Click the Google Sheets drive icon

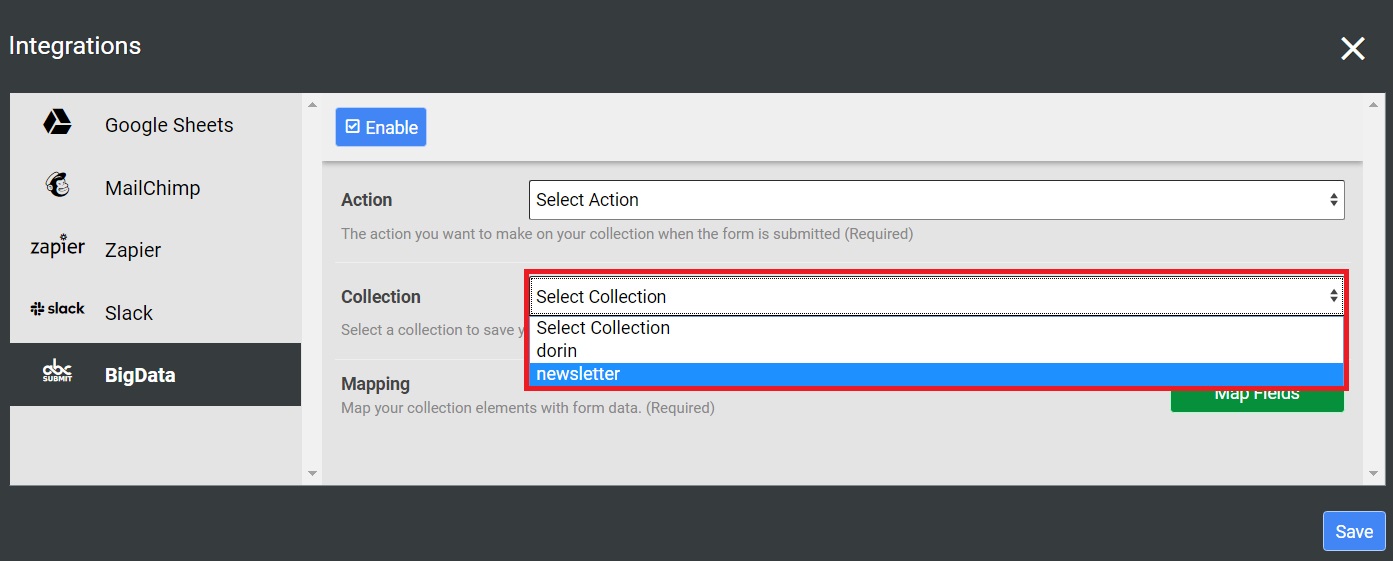[x=57, y=123]
